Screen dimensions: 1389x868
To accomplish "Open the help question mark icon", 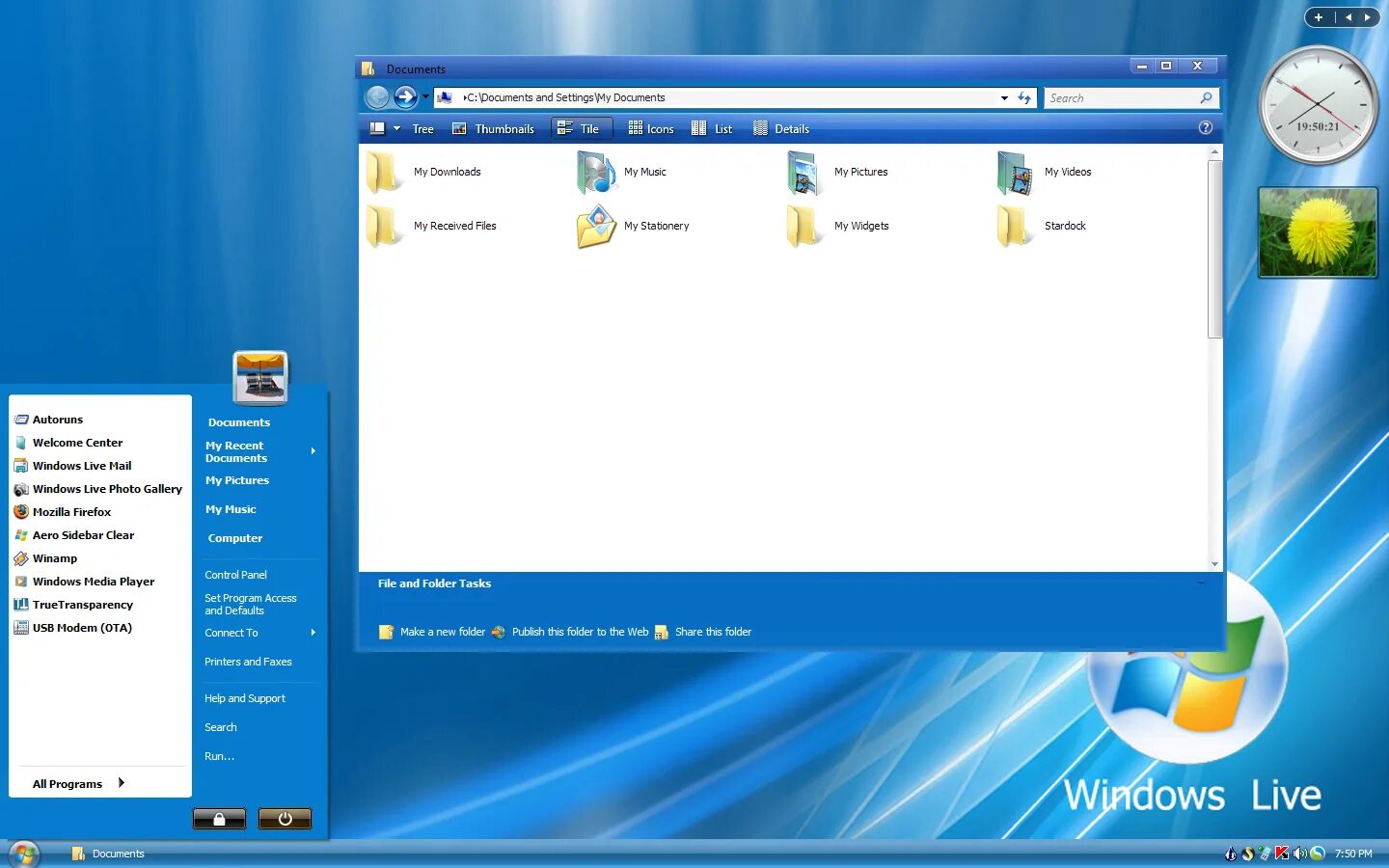I will click(x=1206, y=127).
